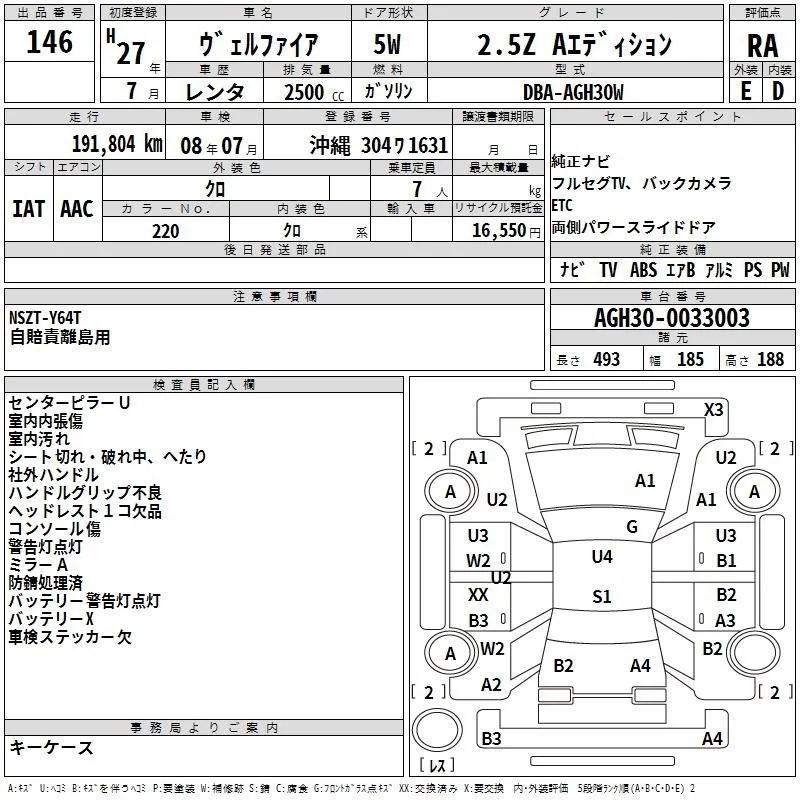The width and height of the screenshot is (800, 800).
Task: Click the U4 roof dent mark
Action: 601,556
